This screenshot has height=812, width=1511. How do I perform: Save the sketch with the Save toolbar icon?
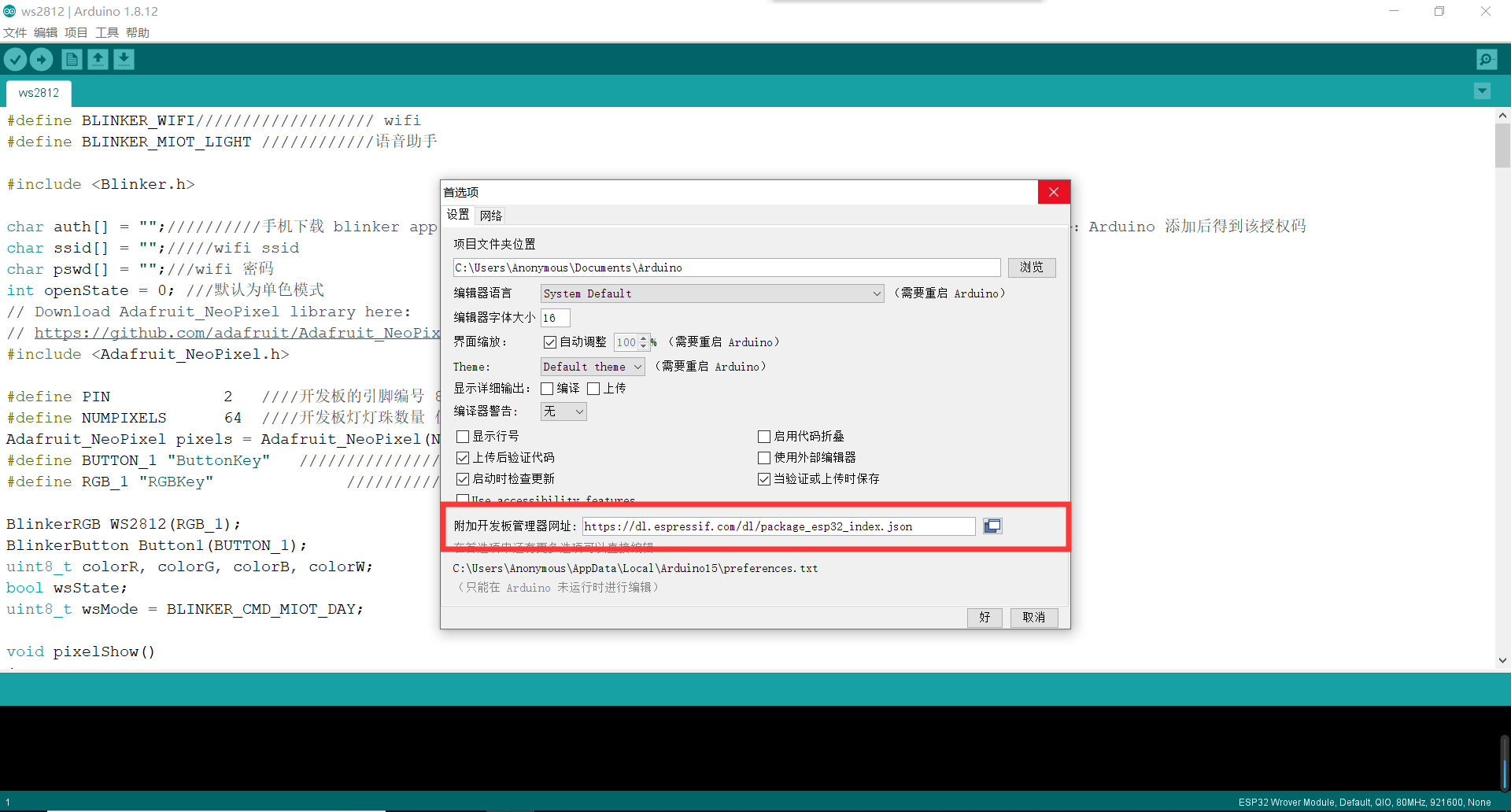(124, 59)
